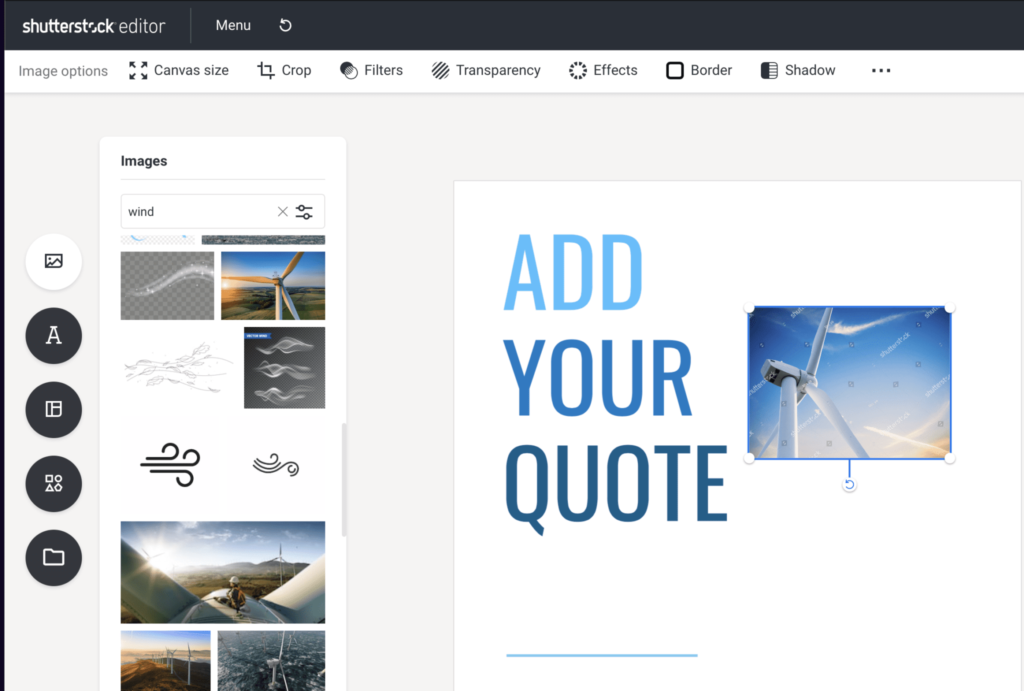Click the rotate handle below the selected image
The height and width of the screenshot is (691, 1024).
coord(849,484)
